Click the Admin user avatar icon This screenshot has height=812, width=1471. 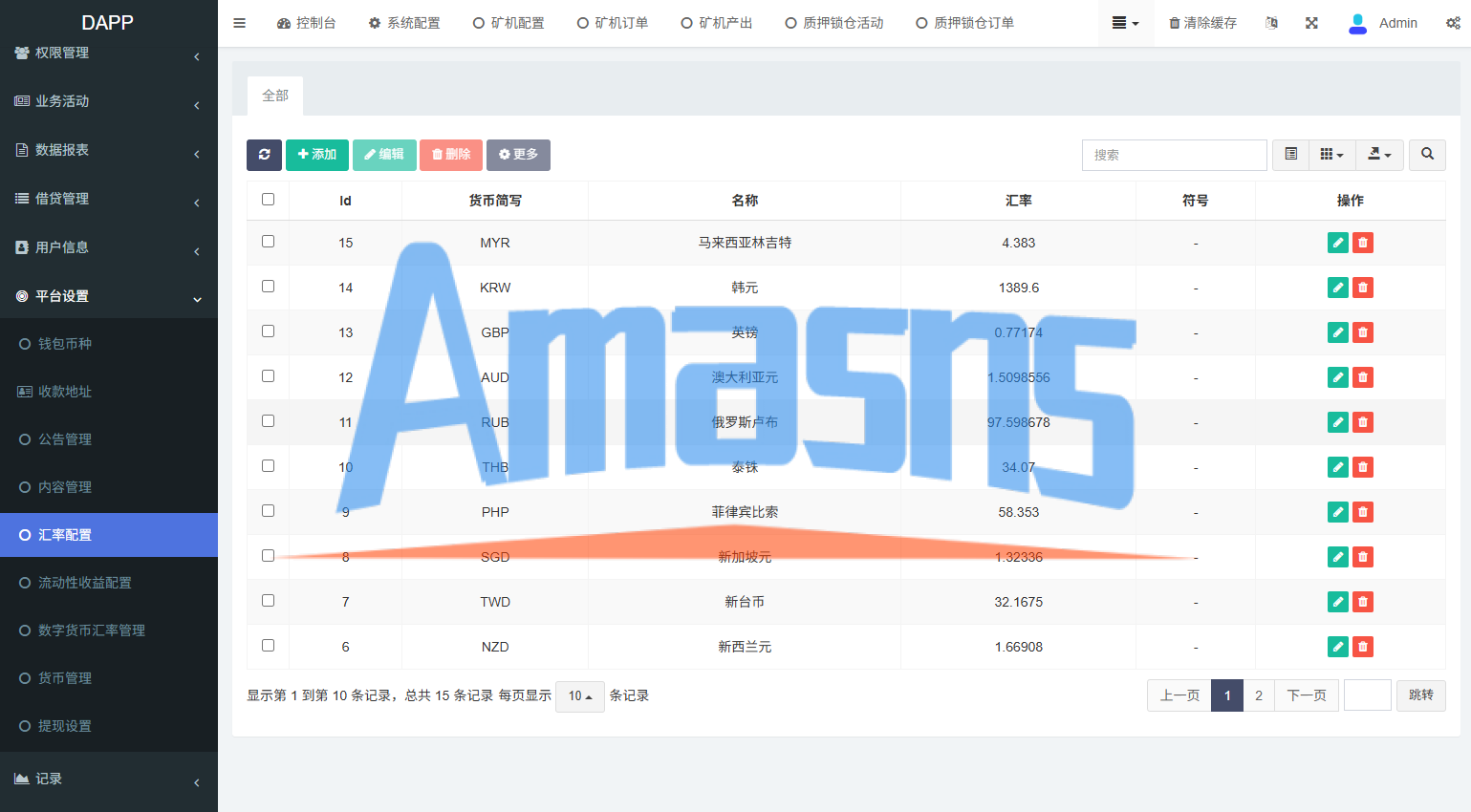(1357, 23)
